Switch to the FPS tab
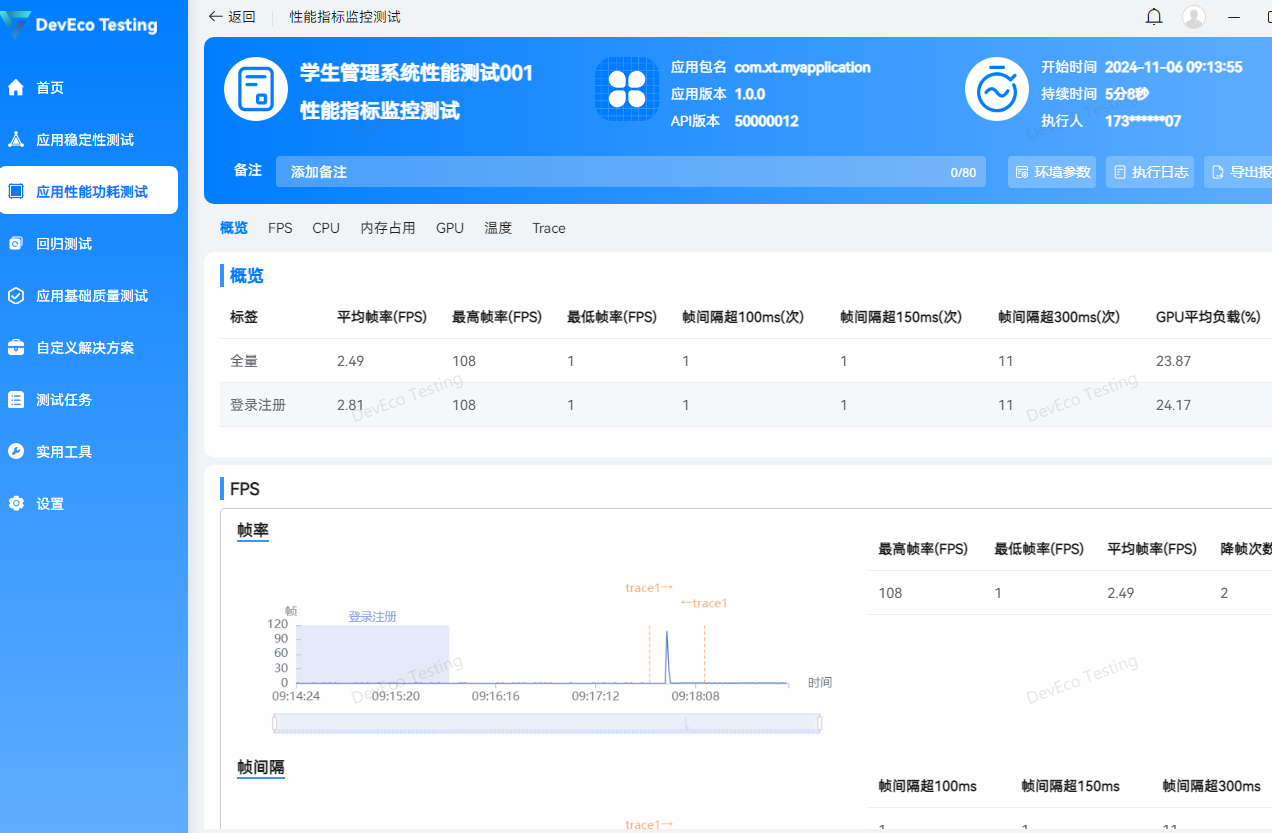The height and width of the screenshot is (833, 1272). tap(280, 228)
